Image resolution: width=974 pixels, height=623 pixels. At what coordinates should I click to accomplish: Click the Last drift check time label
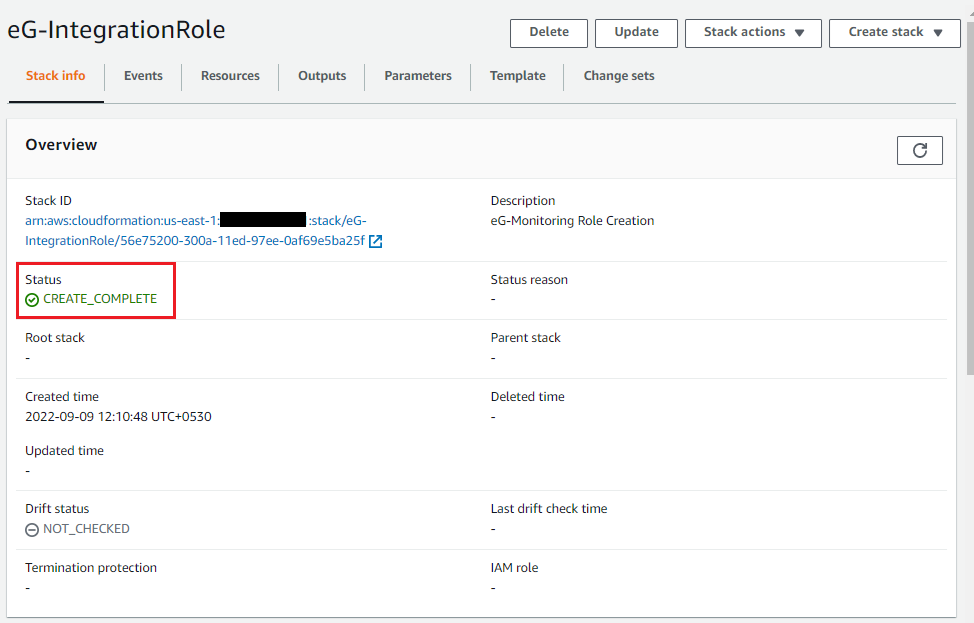pyautogui.click(x=548, y=509)
